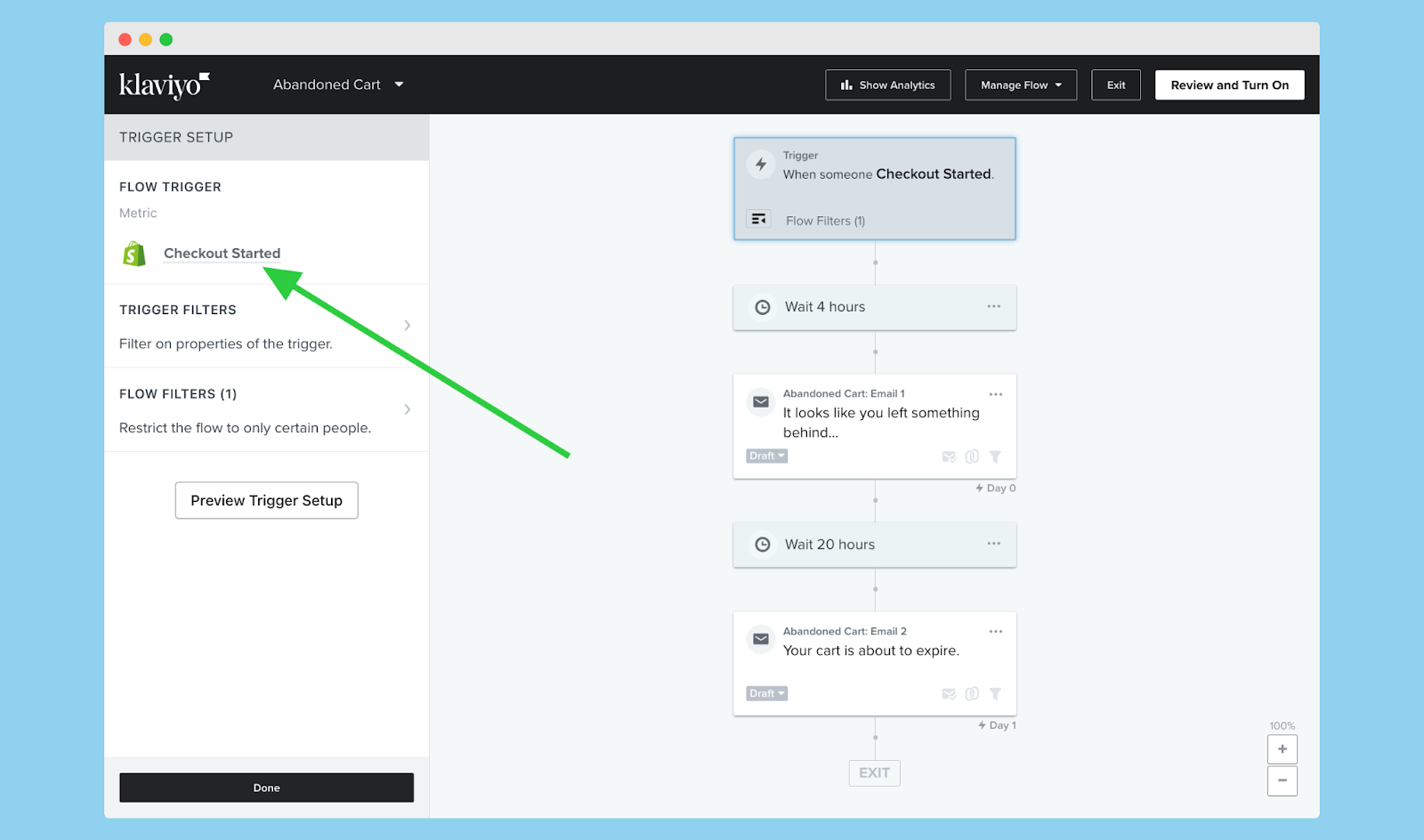Open the Manage Flow dropdown
Viewport: 1424px width, 840px height.
[x=1021, y=85]
